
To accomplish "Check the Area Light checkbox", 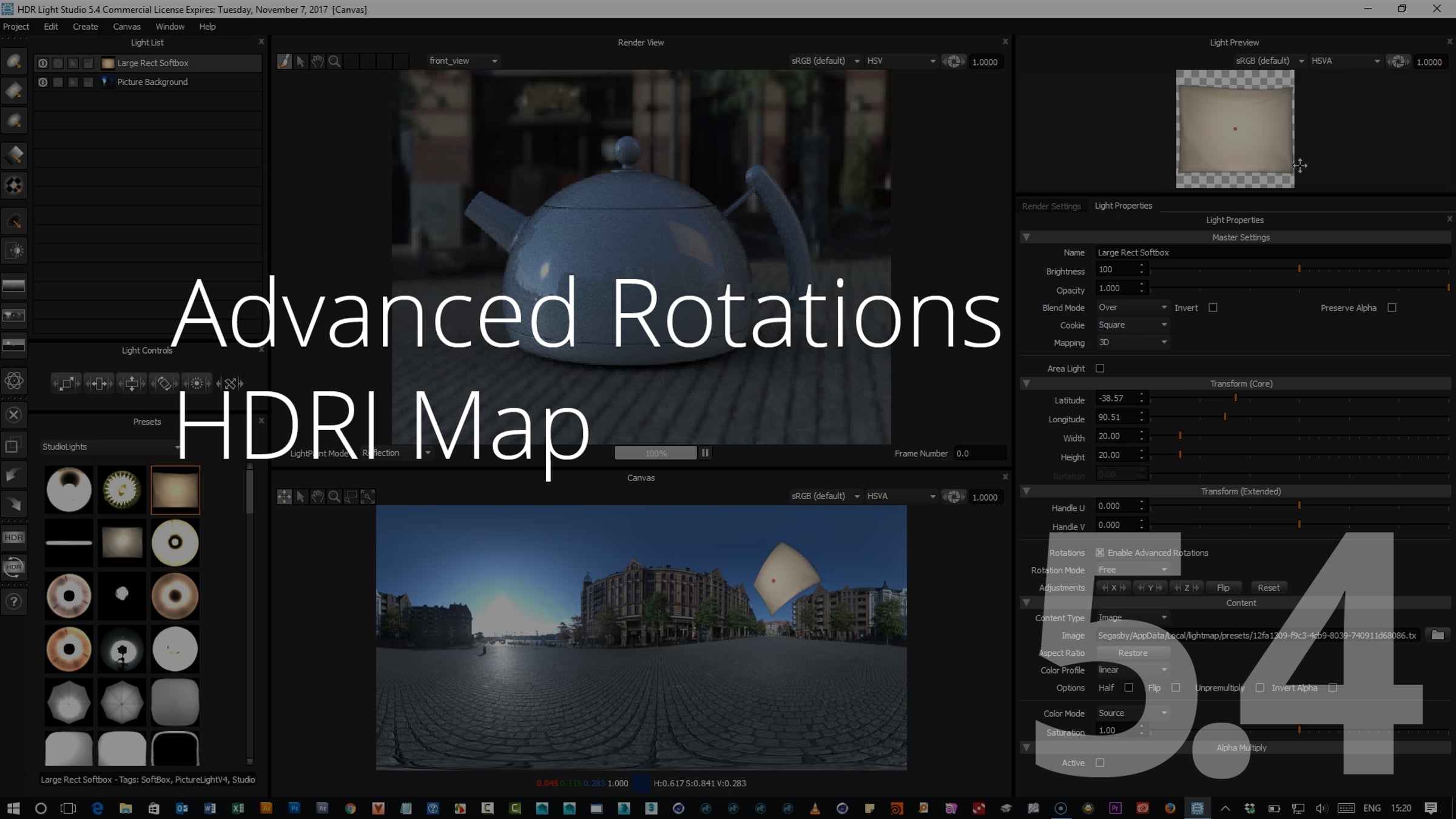I will [x=1100, y=368].
